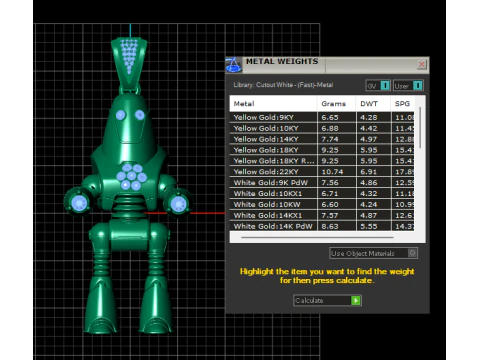Click the 4.86 DWT value
The height and width of the screenshot is (360, 480).
pos(369,183)
